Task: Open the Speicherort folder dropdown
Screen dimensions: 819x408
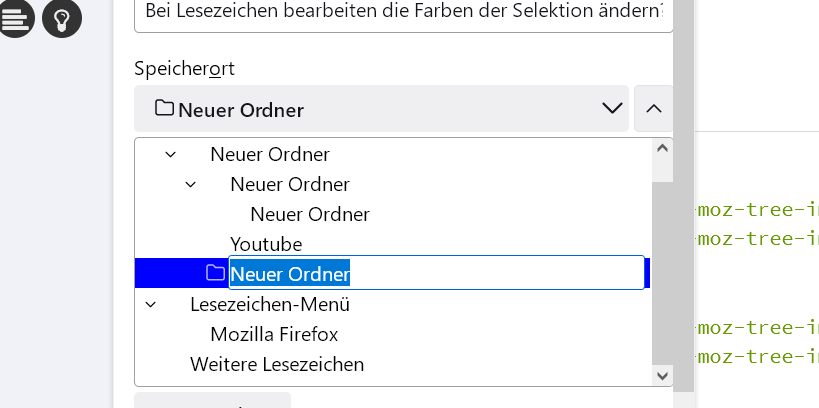Action: click(381, 108)
